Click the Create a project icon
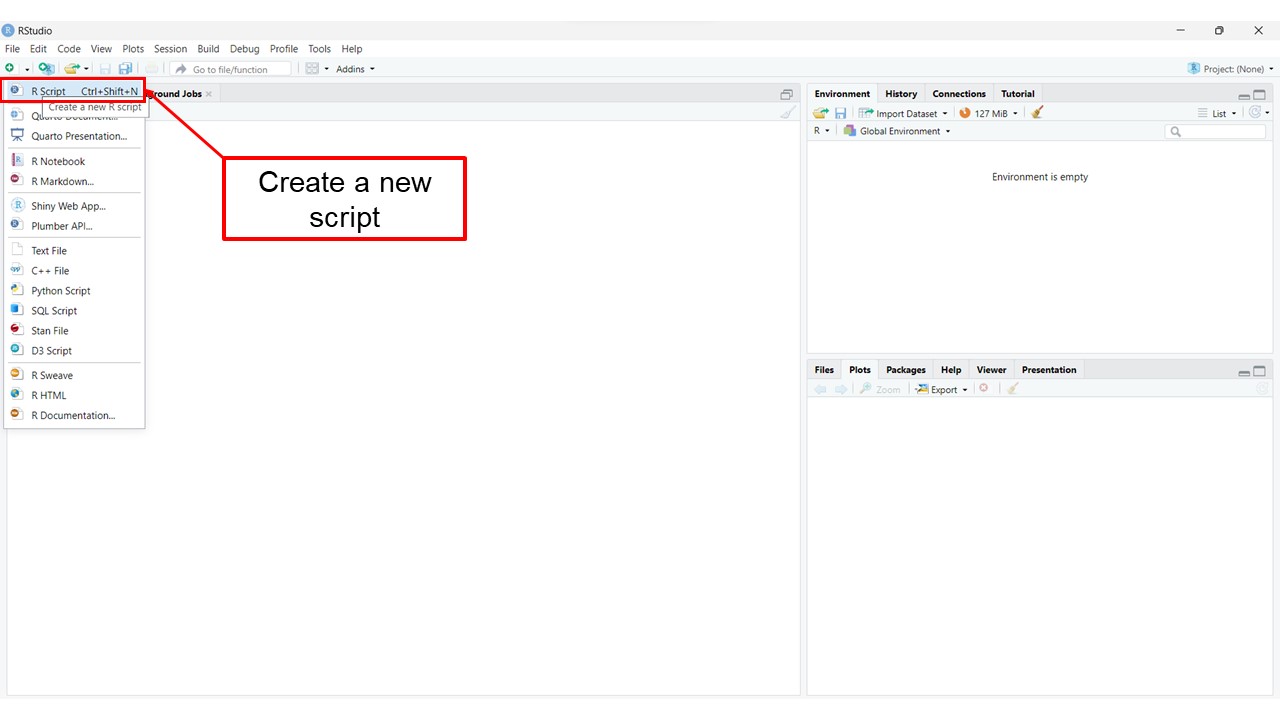Screen dimensions: 1280x720 46,68
